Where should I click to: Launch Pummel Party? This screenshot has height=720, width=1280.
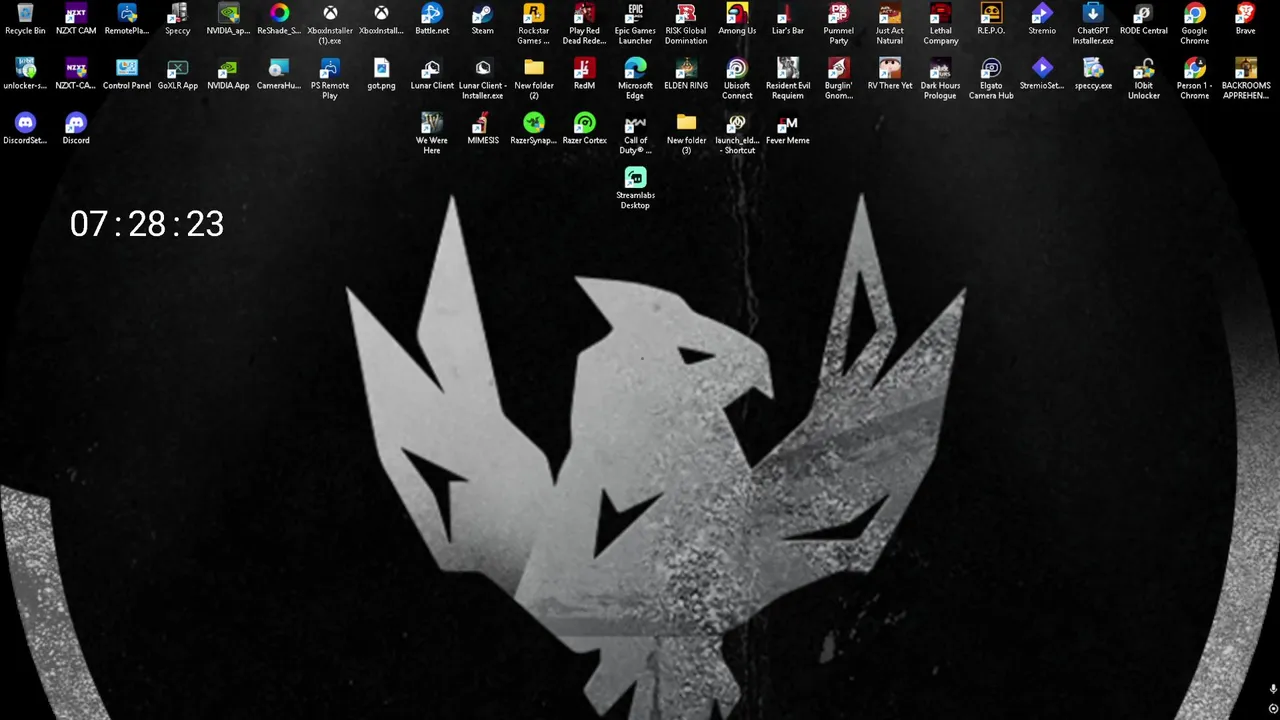pyautogui.click(x=839, y=24)
